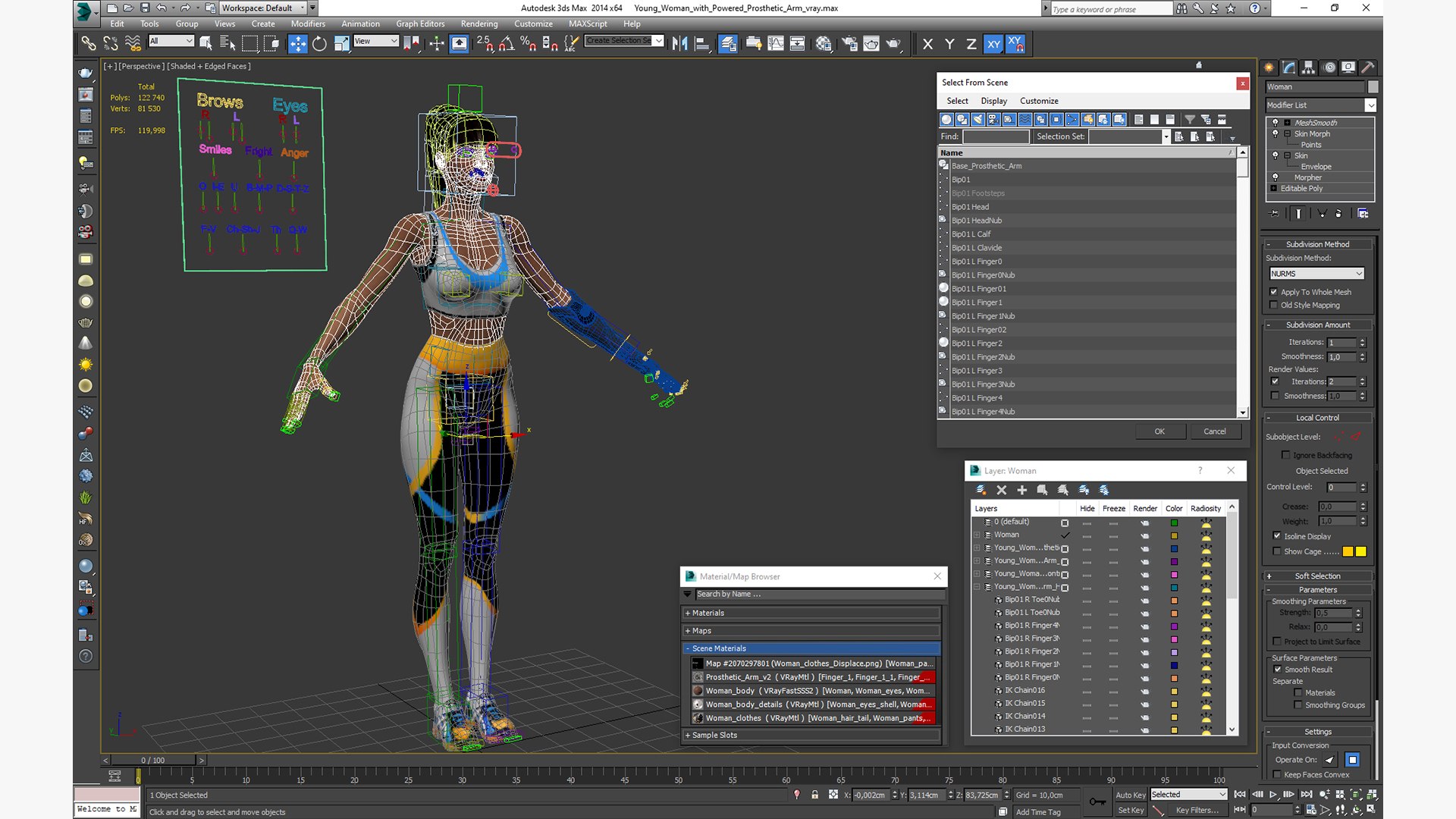Open the Hierarchy command panel tab
This screenshot has height=819, width=1456.
[1309, 67]
